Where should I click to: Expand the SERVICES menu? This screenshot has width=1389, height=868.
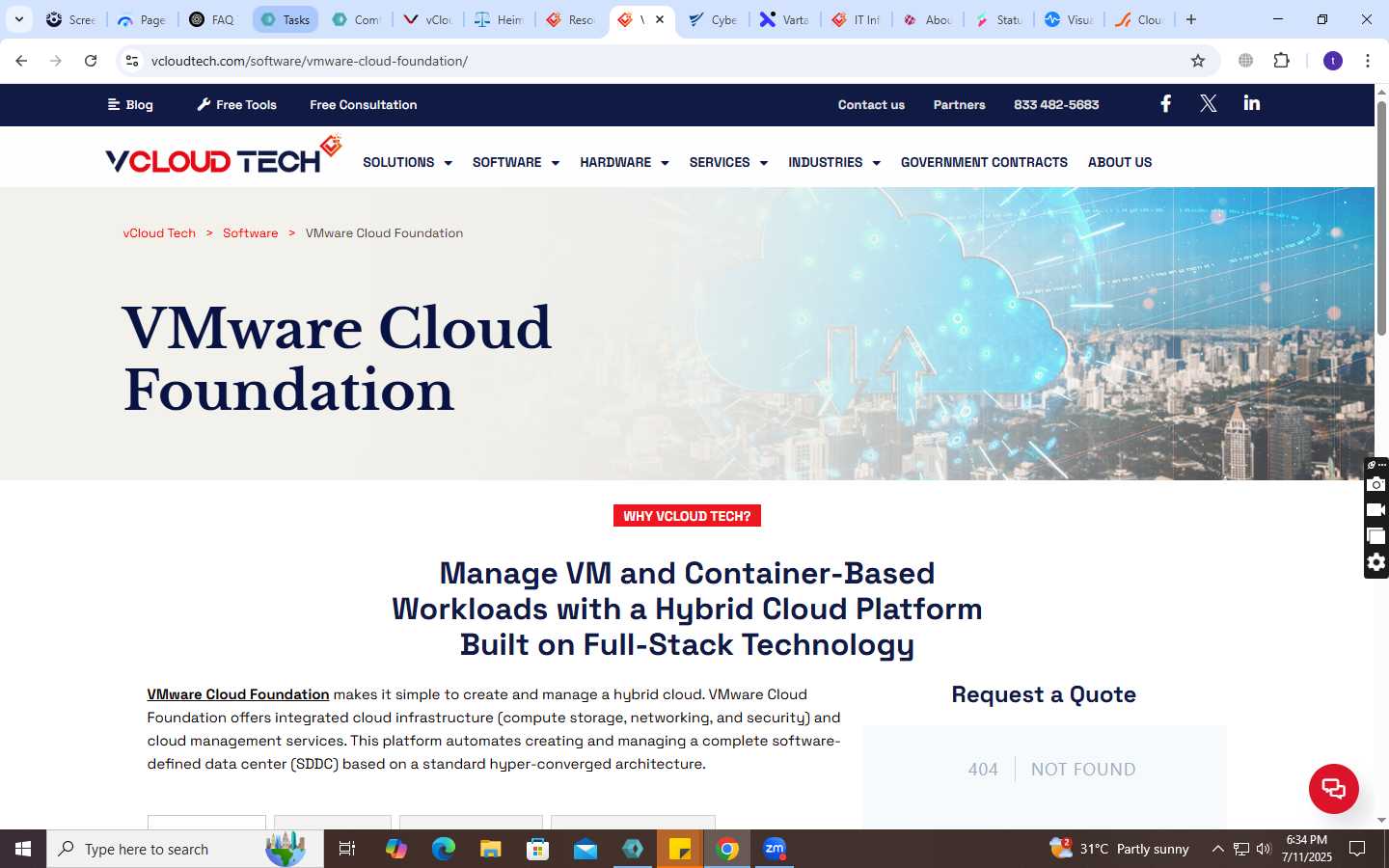[x=728, y=162]
